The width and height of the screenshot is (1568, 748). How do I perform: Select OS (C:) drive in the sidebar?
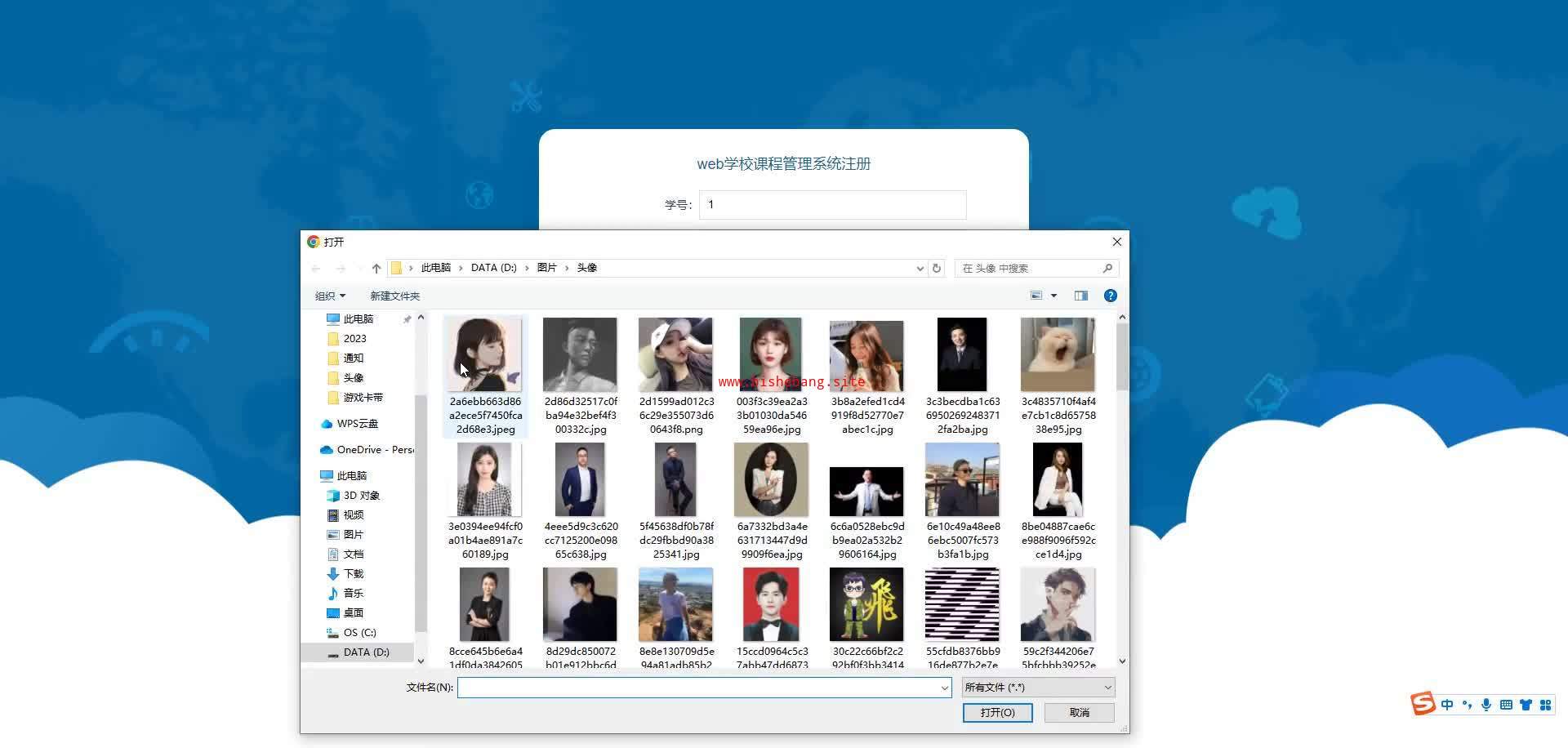[359, 633]
